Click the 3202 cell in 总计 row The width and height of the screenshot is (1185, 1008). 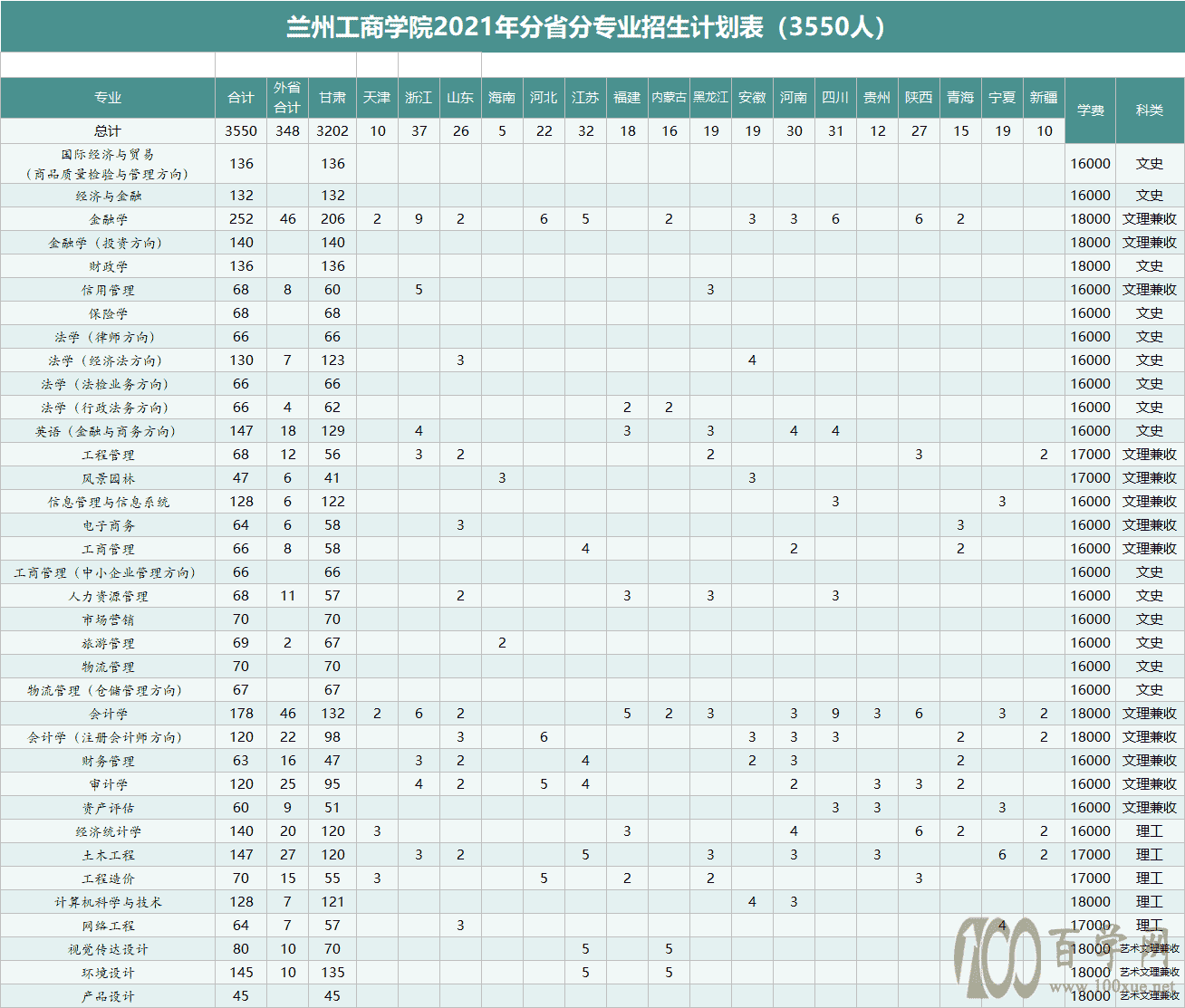click(332, 131)
